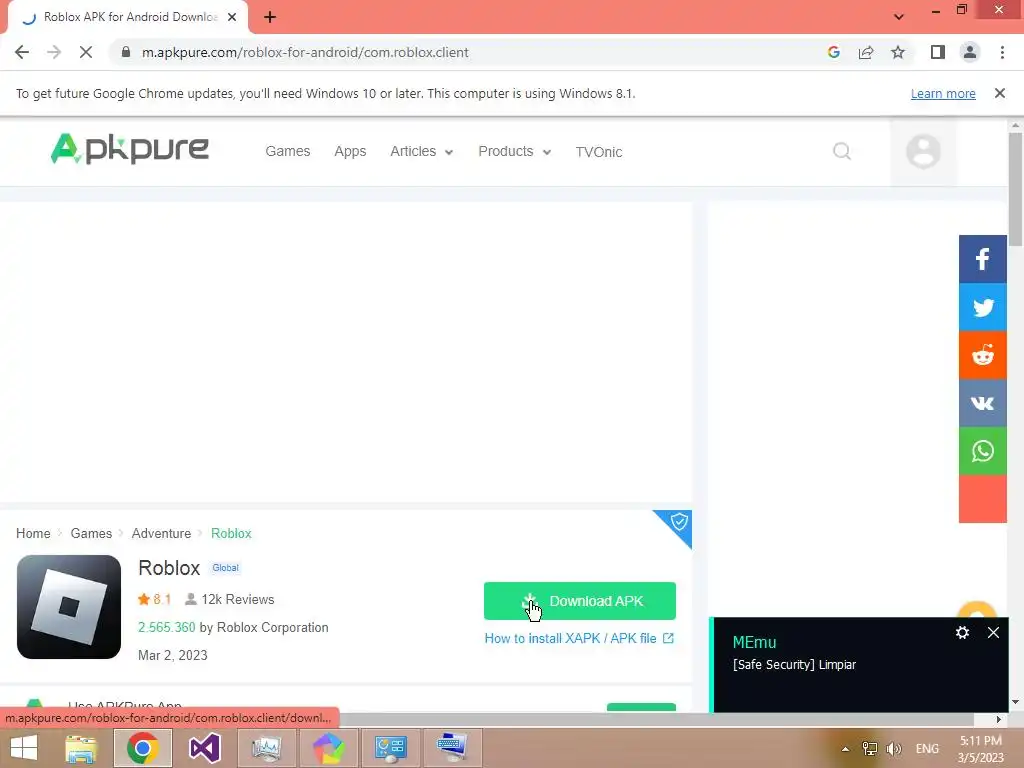Switch ENG input language
This screenshot has width=1024, height=768.
pyautogui.click(x=927, y=749)
